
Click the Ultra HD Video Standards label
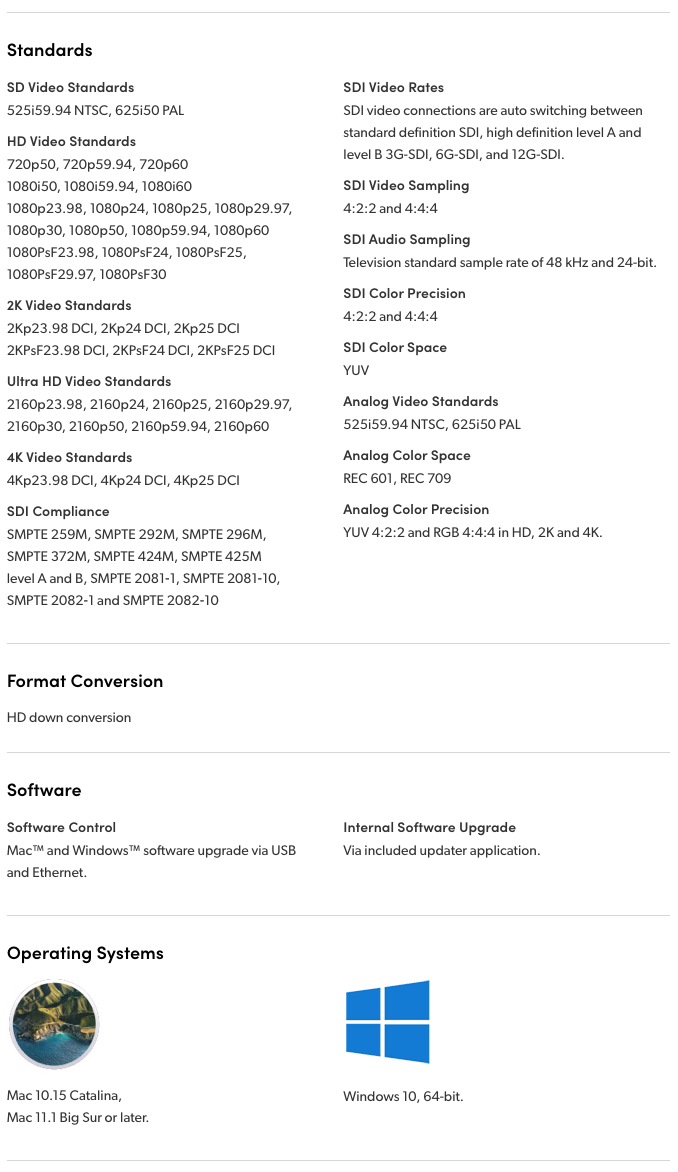[x=89, y=381]
